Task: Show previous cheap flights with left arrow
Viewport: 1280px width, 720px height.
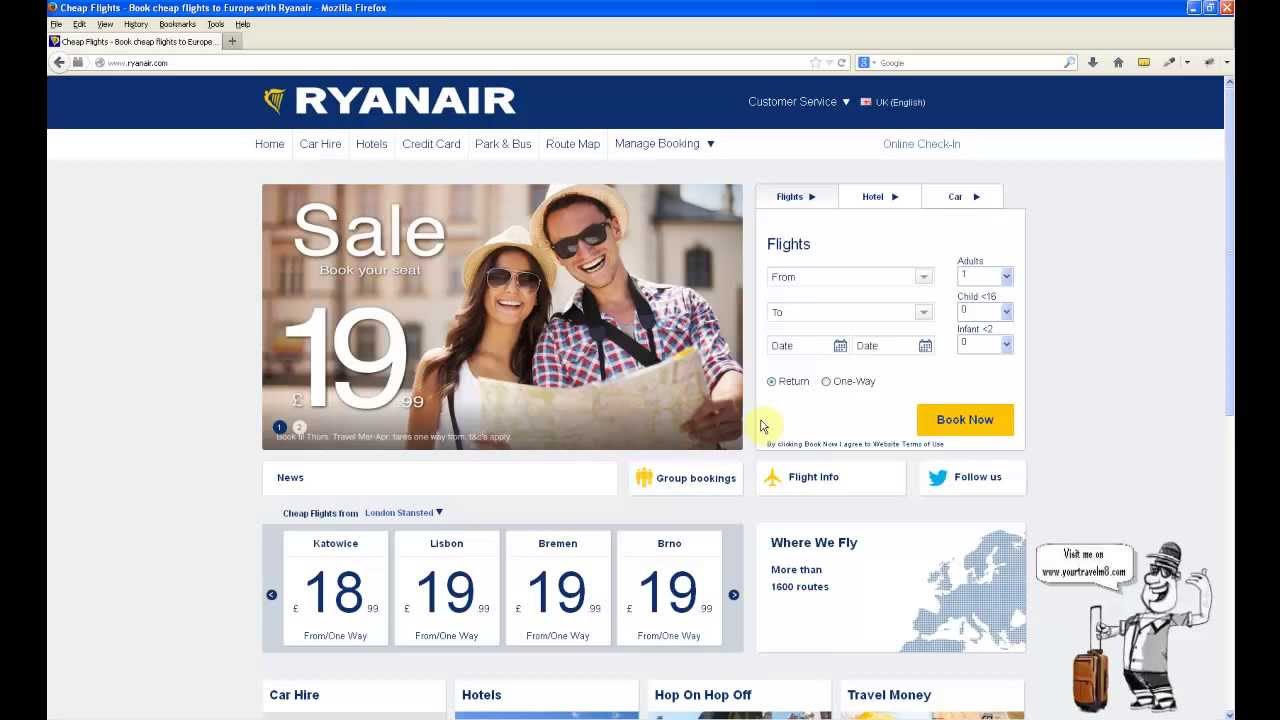Action: coord(271,594)
